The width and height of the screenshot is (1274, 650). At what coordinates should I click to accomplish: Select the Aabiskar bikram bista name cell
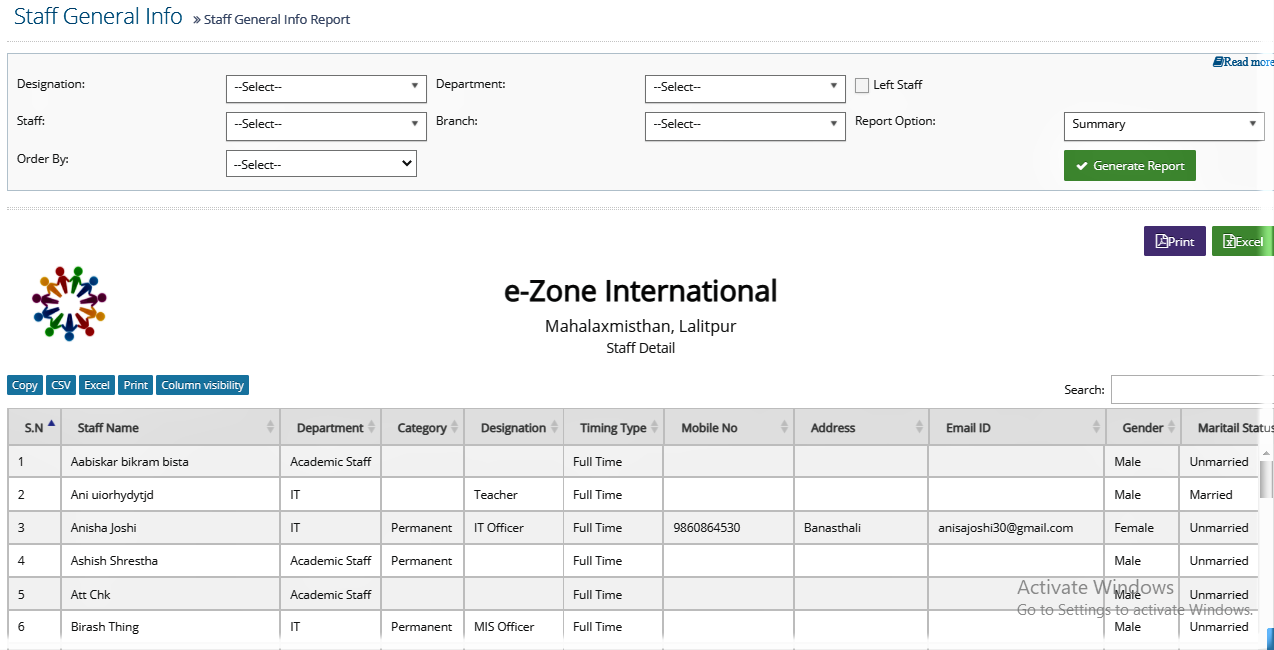(x=170, y=462)
